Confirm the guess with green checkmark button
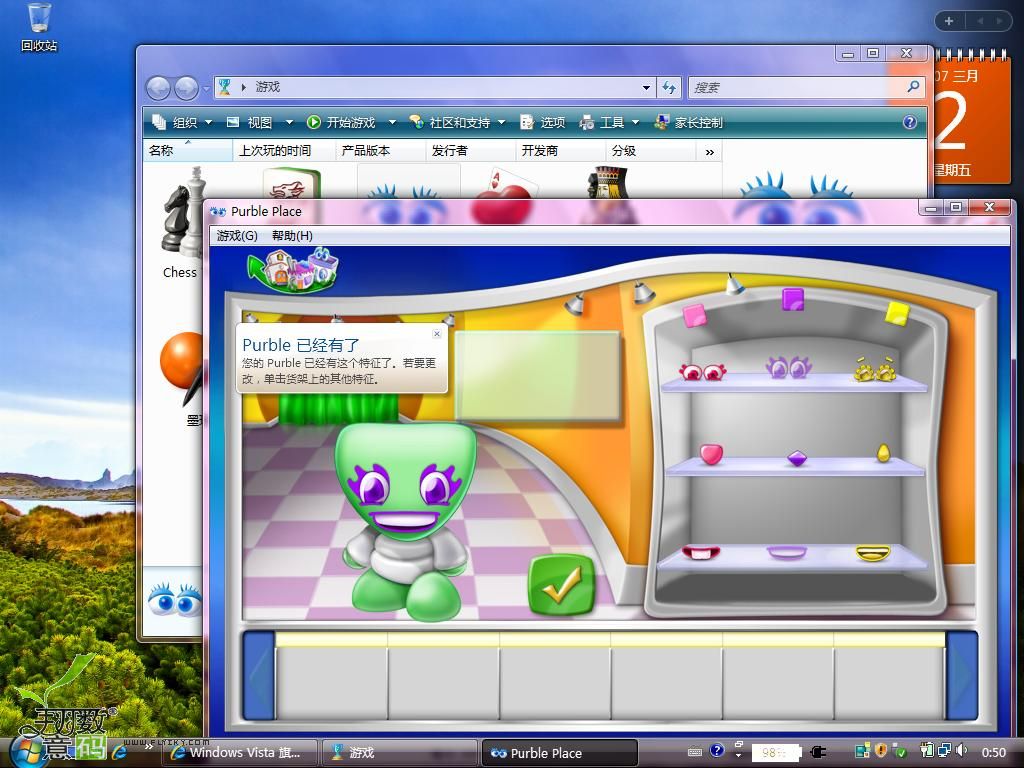Screen dimensions: 1024x768 (x=562, y=585)
